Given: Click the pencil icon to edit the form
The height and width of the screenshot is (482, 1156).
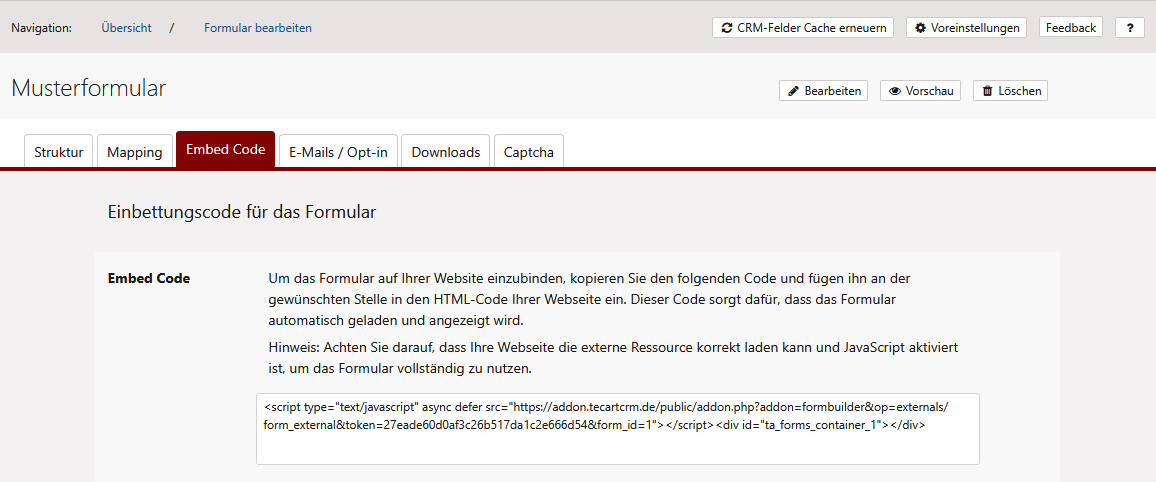Looking at the screenshot, I should tap(793, 91).
